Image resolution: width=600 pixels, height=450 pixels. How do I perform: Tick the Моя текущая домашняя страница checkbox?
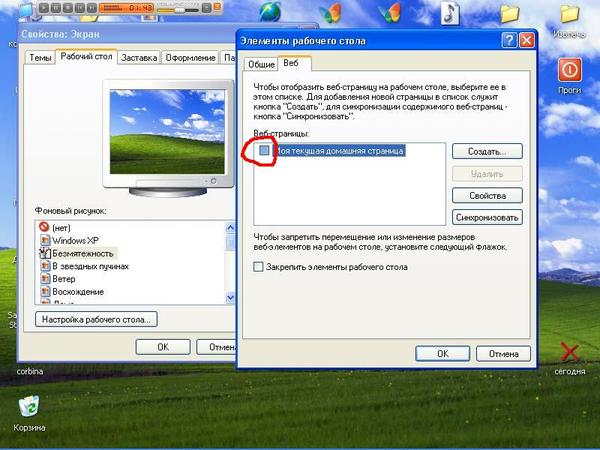click(264, 150)
